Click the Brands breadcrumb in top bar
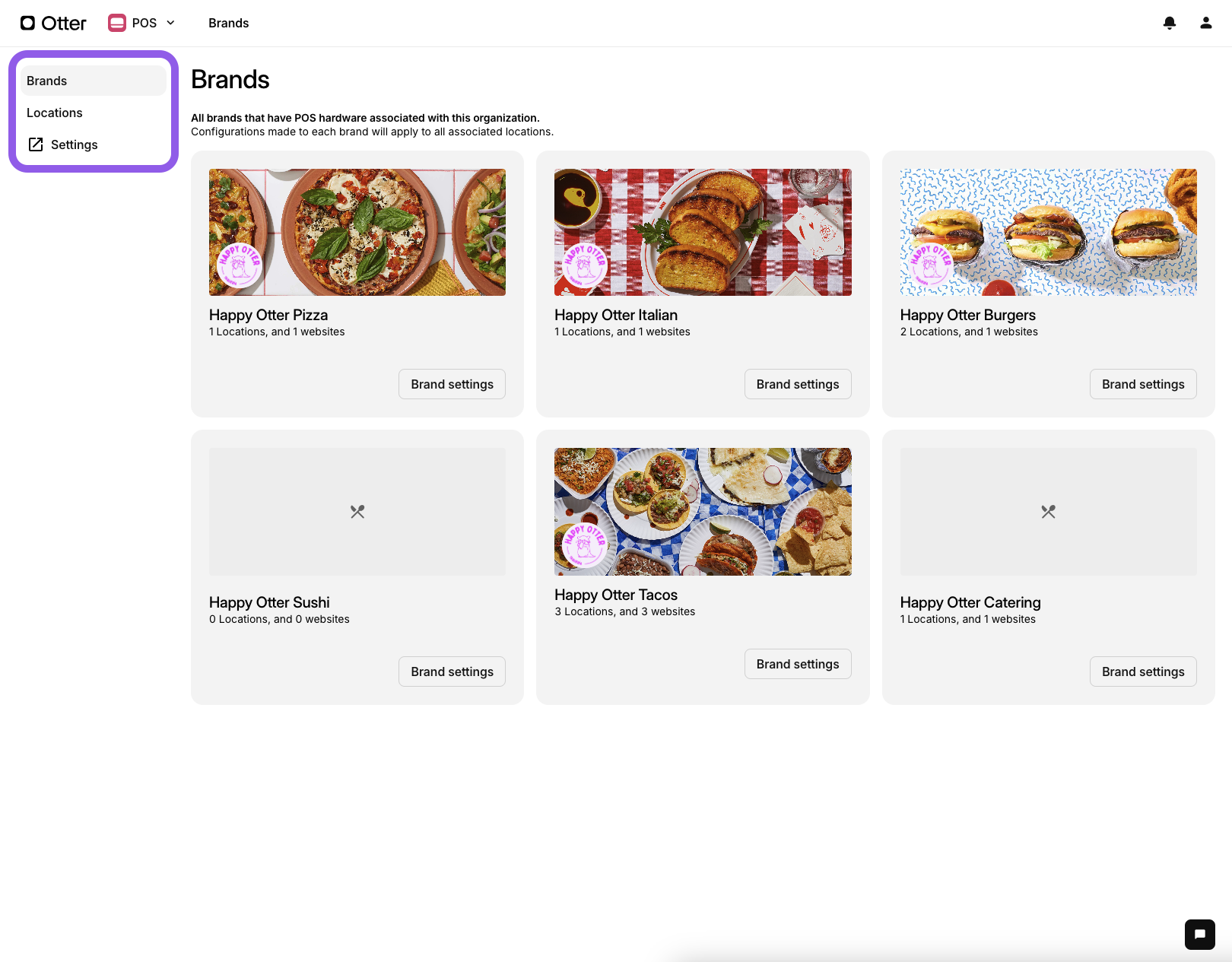The width and height of the screenshot is (1232, 962). point(228,23)
